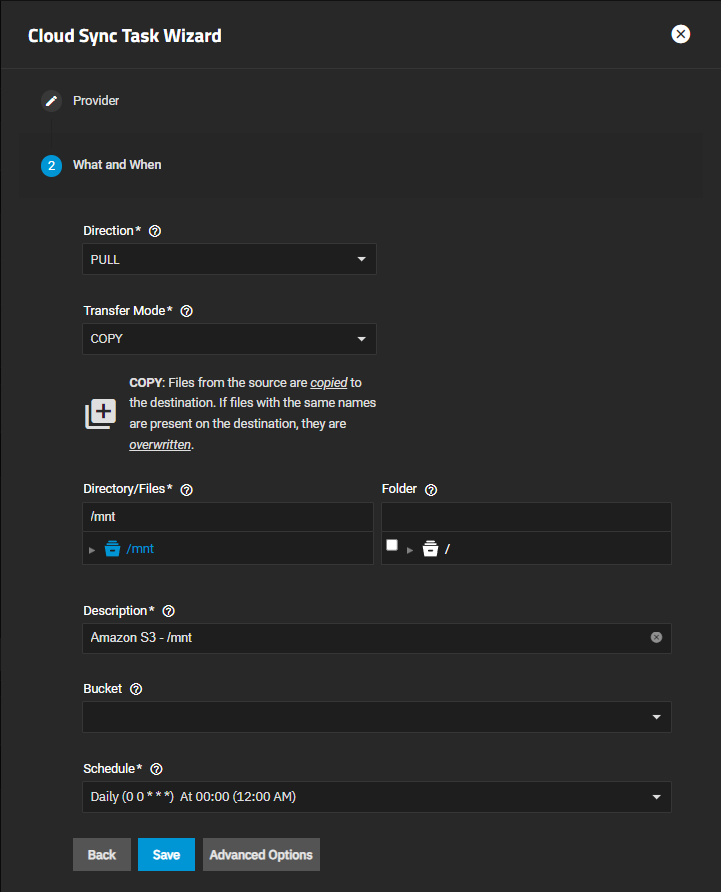
Task: Click the Provider step edit pencil icon
Action: [51, 101]
